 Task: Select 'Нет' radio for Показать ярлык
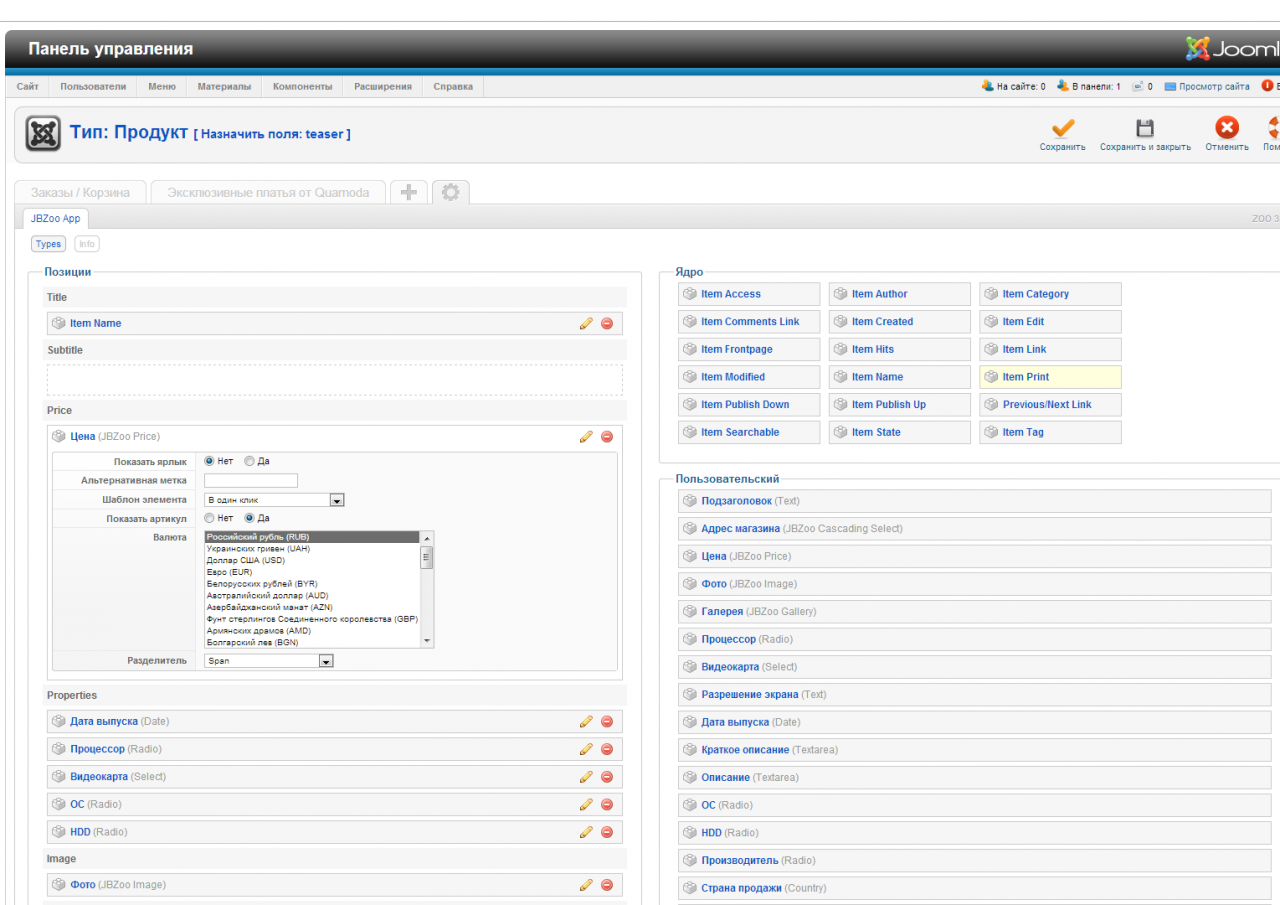[210, 461]
